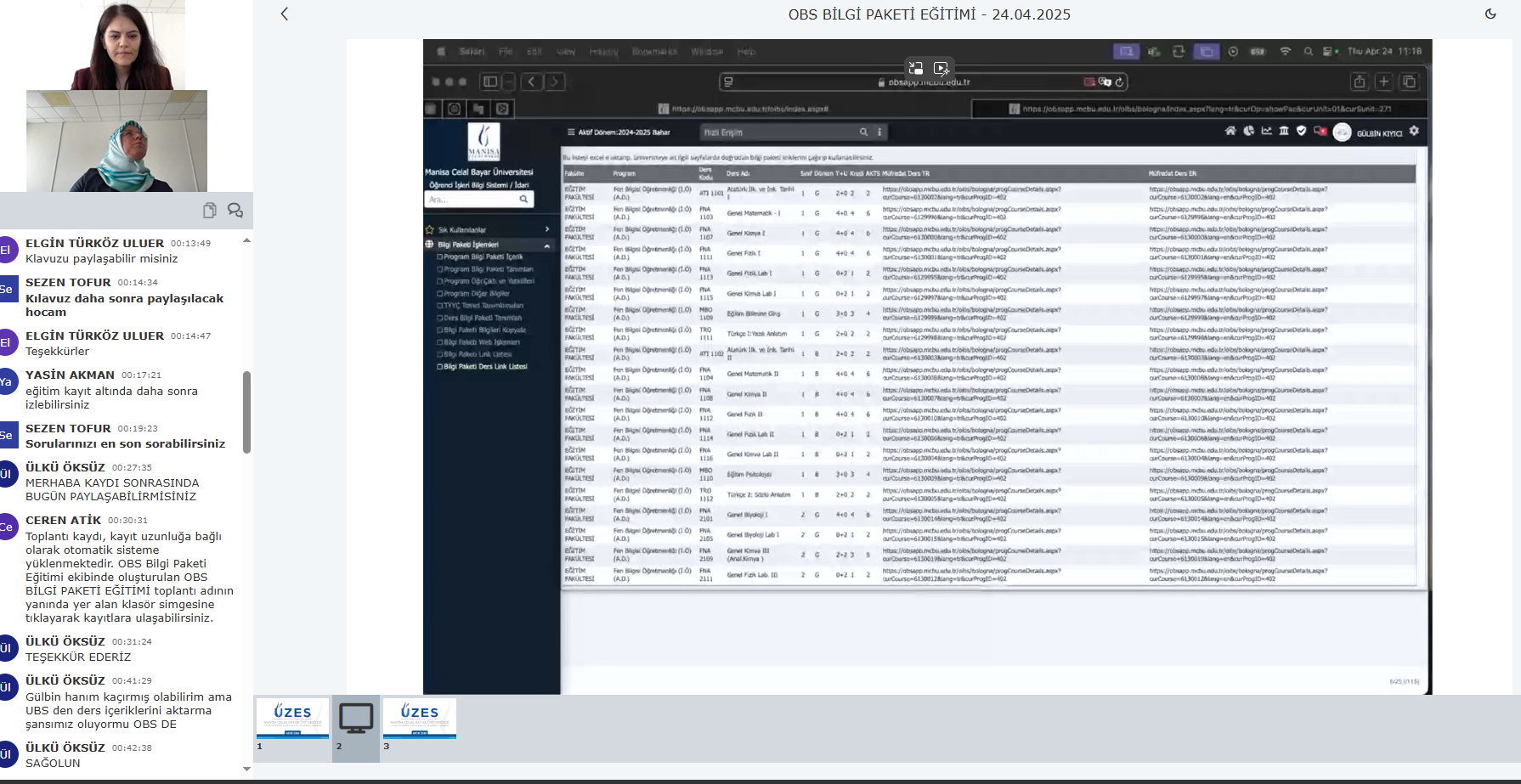Open the chat bubbles icon above messages
The height and width of the screenshot is (784, 1521).
[235, 211]
